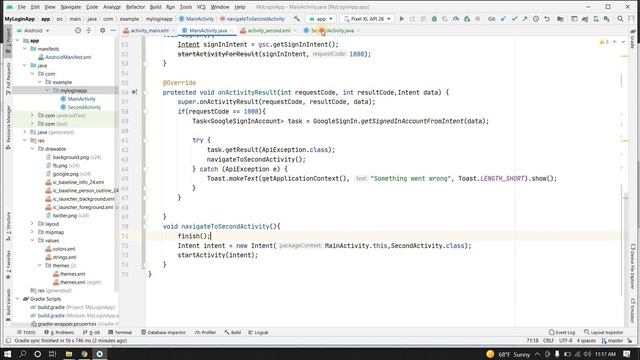Collapse the values folder
The width and height of the screenshot is (640, 360).
[x=32, y=240]
